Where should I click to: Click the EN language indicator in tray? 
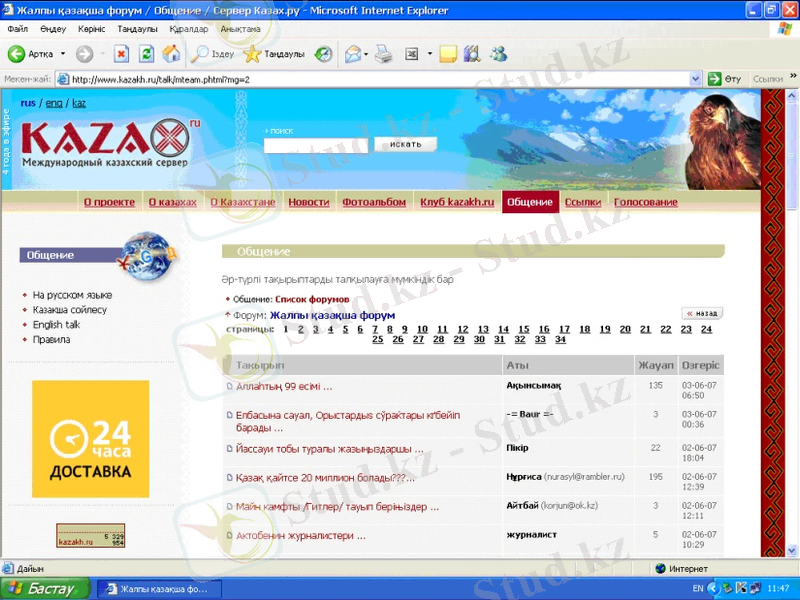698,589
